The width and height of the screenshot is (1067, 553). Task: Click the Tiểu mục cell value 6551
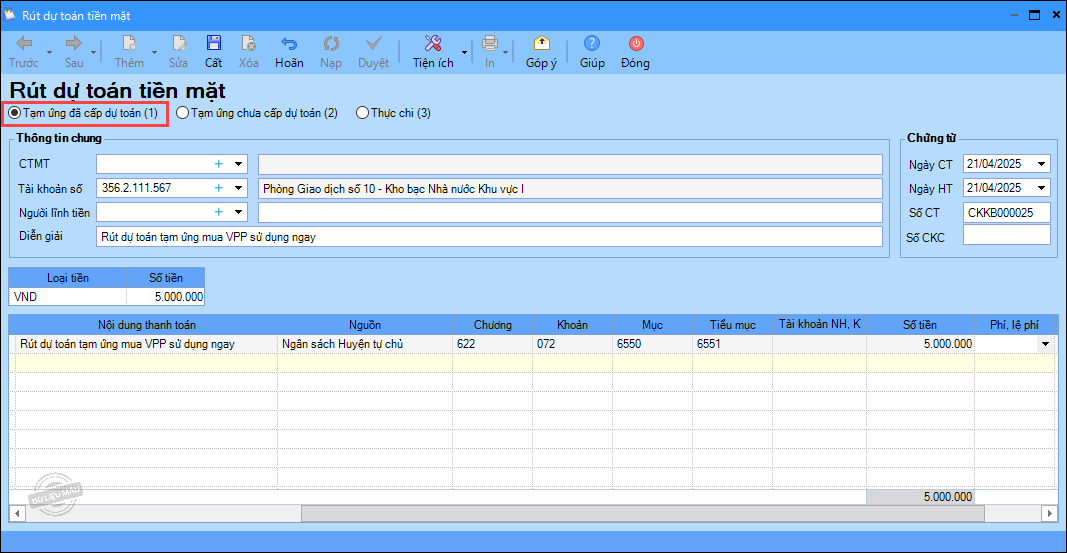click(732, 344)
